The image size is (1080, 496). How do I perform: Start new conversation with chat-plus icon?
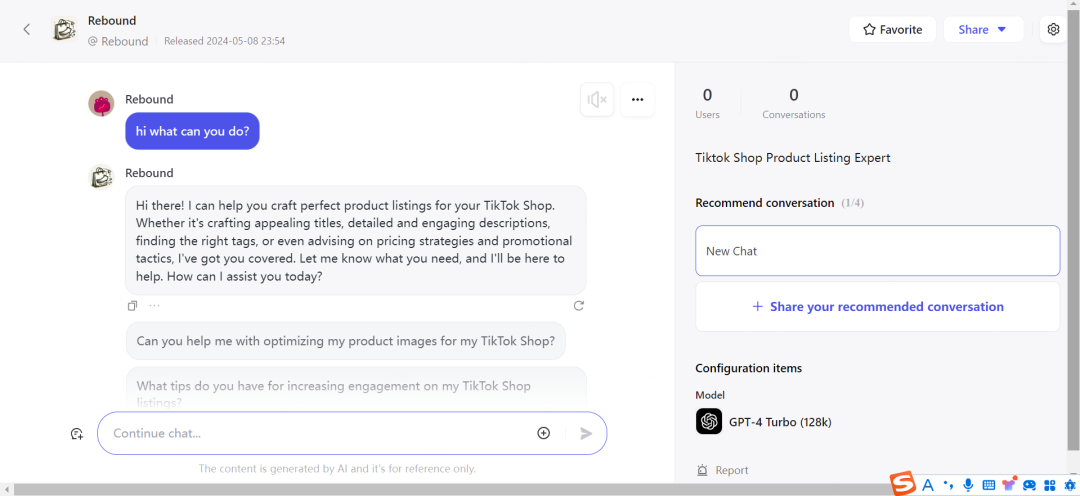[x=76, y=433]
